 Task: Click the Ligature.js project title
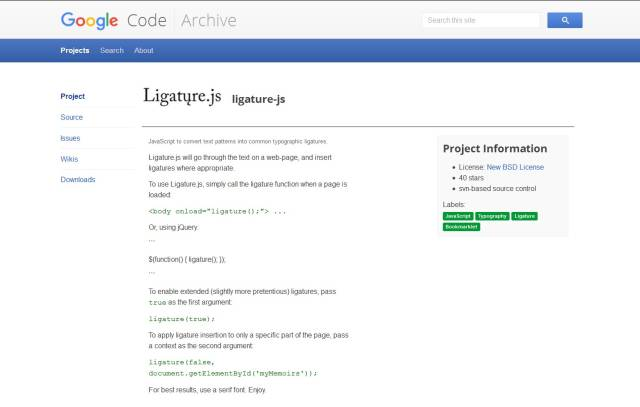(x=182, y=96)
